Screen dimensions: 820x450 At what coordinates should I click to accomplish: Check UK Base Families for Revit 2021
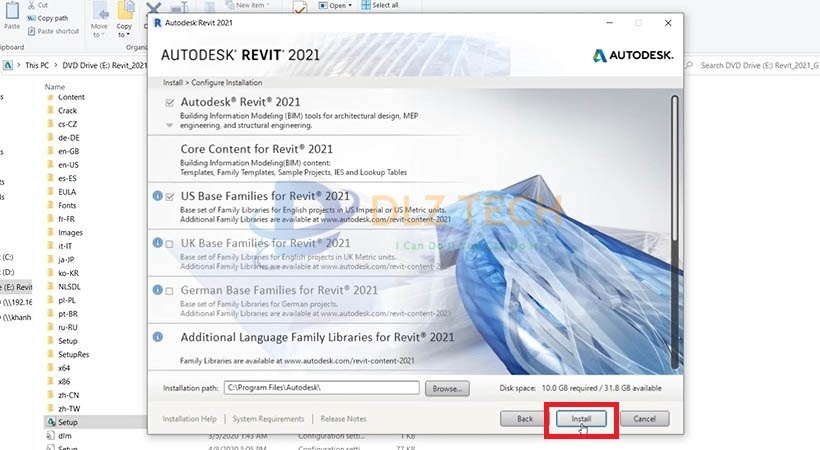point(169,244)
